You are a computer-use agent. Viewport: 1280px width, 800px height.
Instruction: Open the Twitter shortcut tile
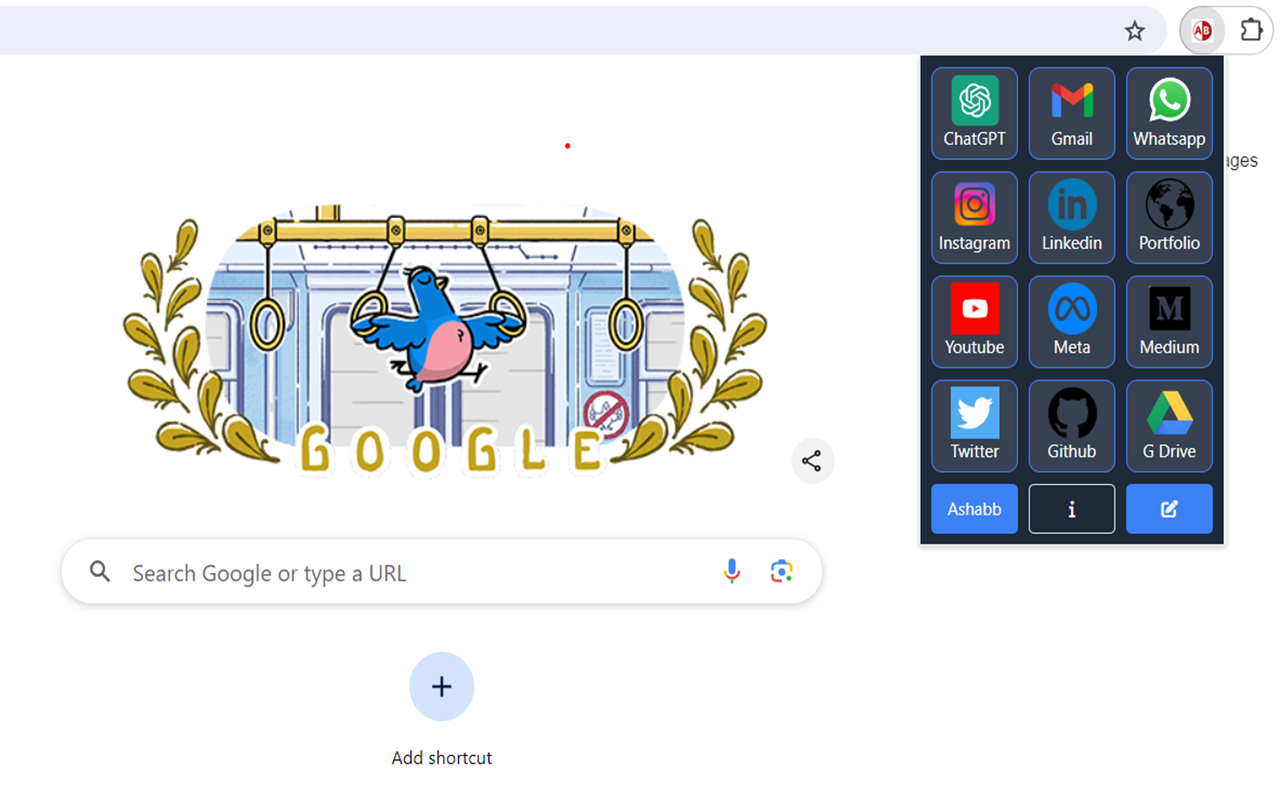pos(974,425)
